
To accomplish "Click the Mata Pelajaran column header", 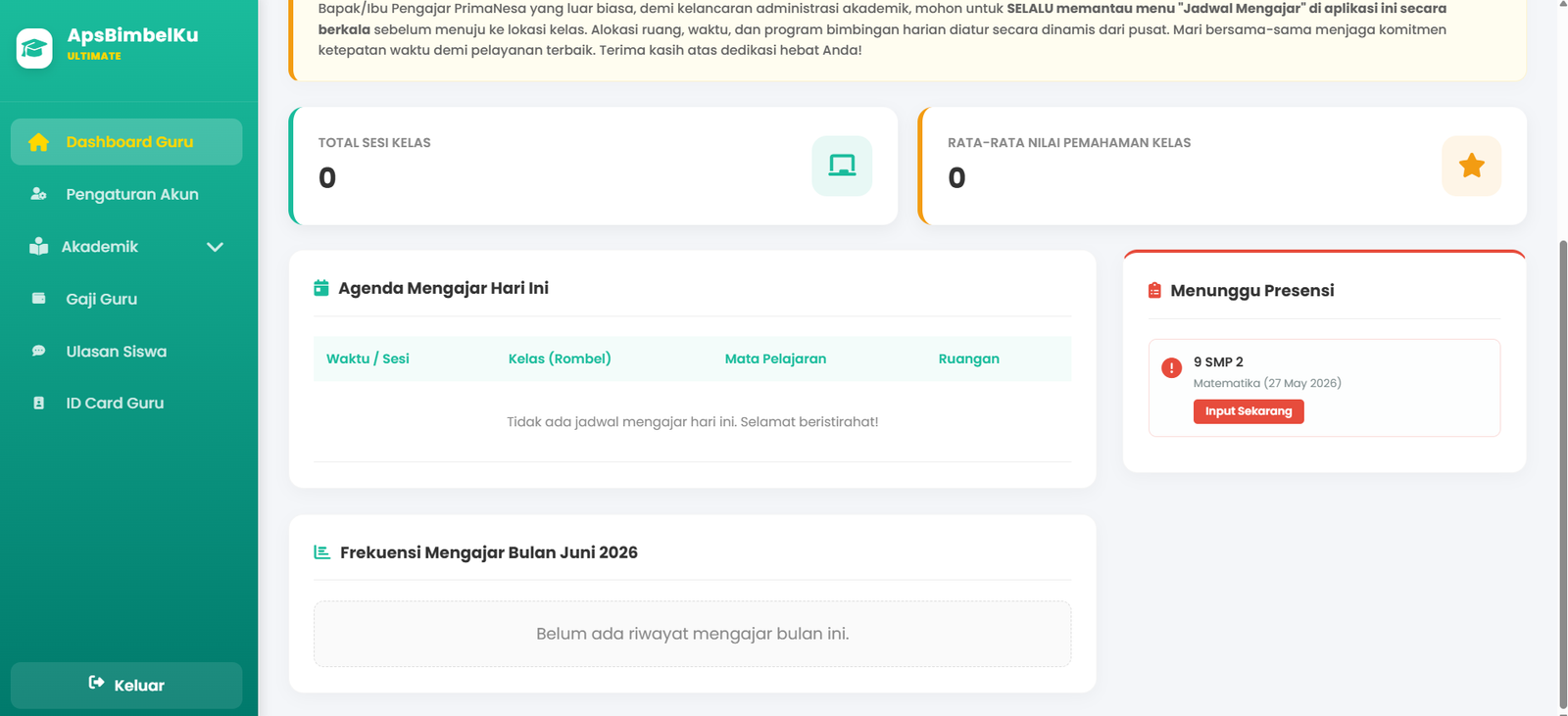I will [775, 358].
